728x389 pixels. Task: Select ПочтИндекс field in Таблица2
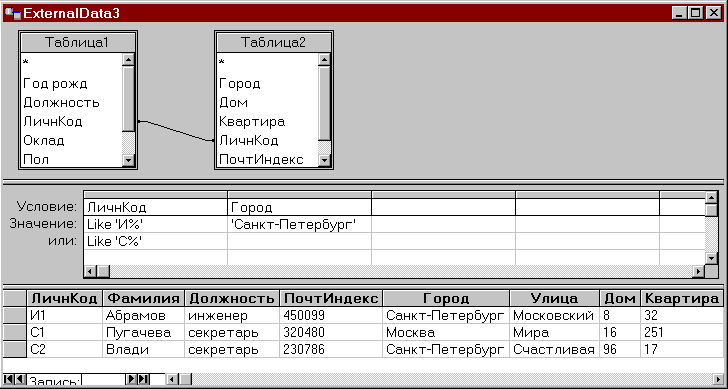(x=268, y=159)
